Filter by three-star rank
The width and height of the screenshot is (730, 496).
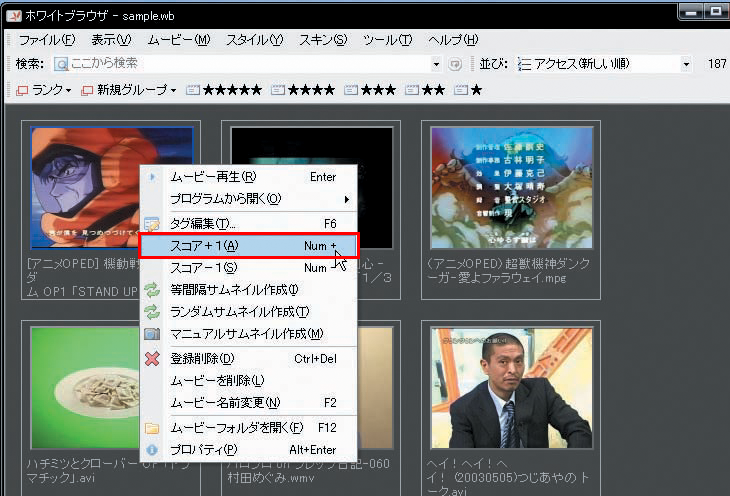[370, 90]
